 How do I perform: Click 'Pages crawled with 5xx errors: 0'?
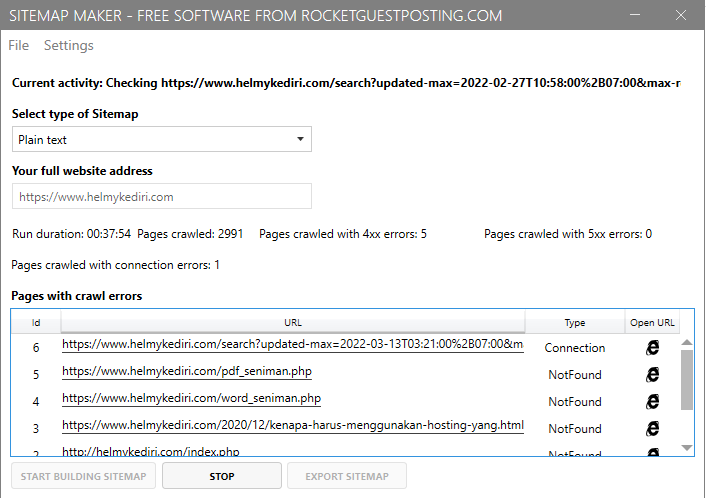[568, 234]
